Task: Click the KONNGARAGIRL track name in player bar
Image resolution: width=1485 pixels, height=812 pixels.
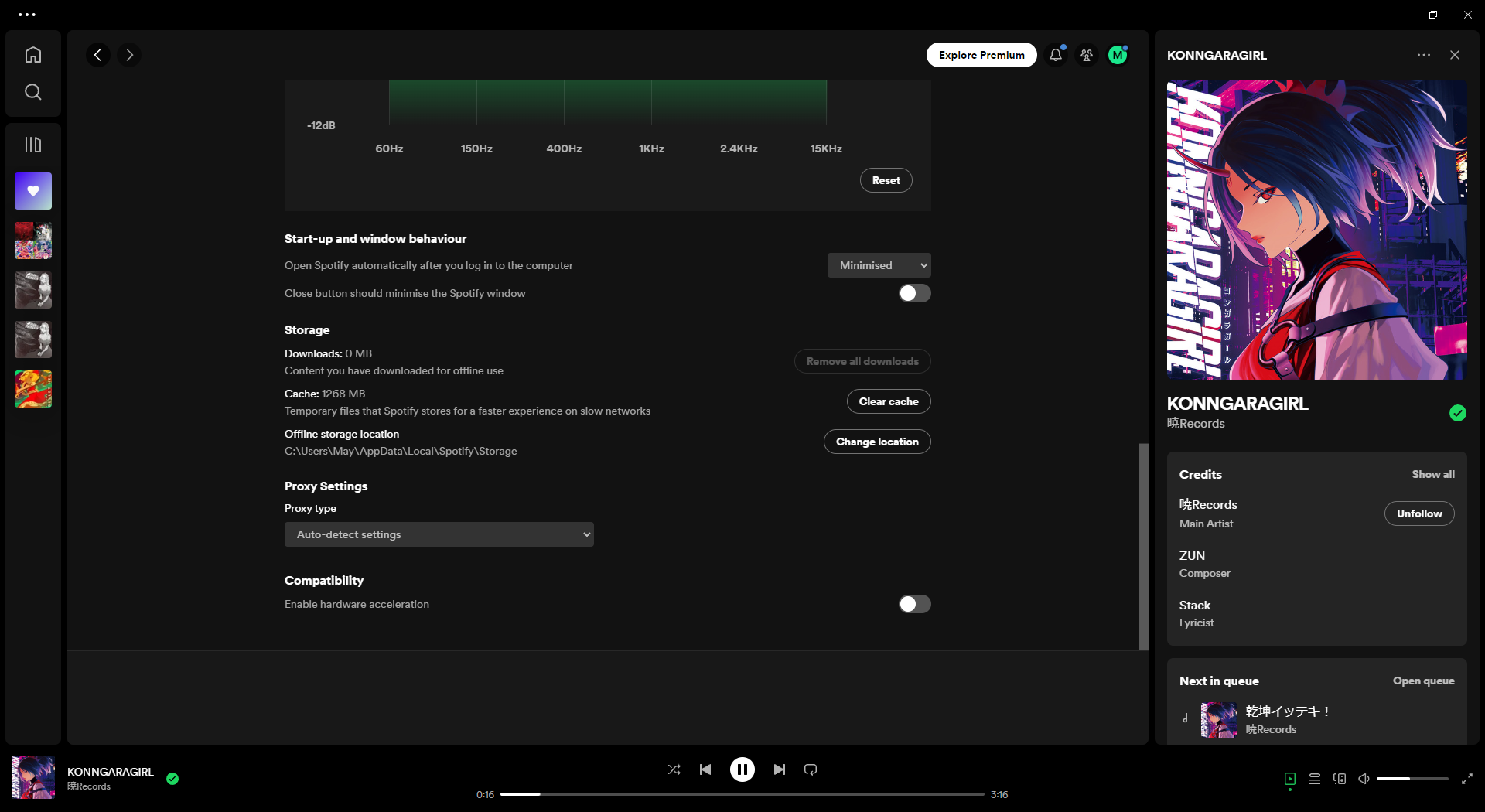Action: [x=111, y=772]
